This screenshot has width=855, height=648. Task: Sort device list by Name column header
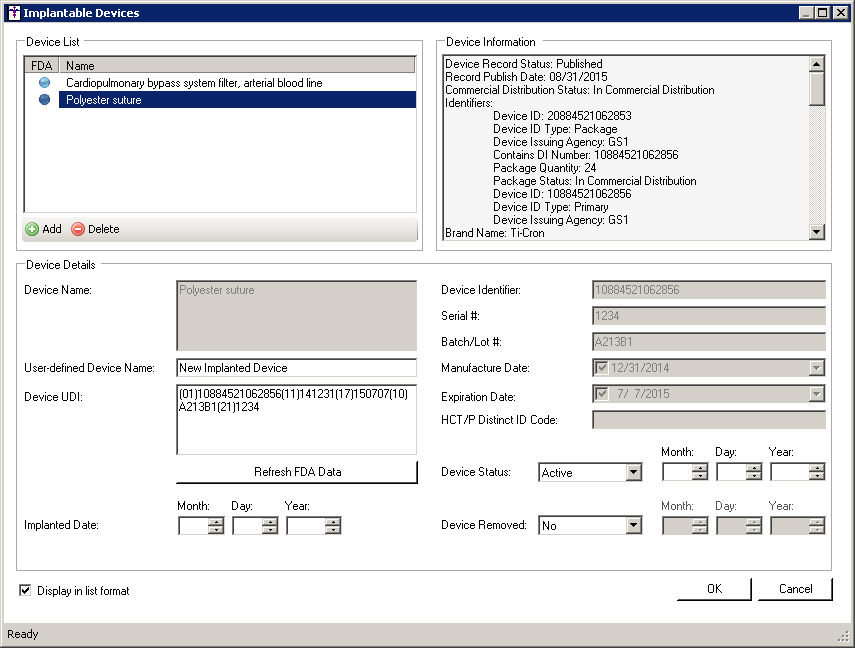coord(237,66)
